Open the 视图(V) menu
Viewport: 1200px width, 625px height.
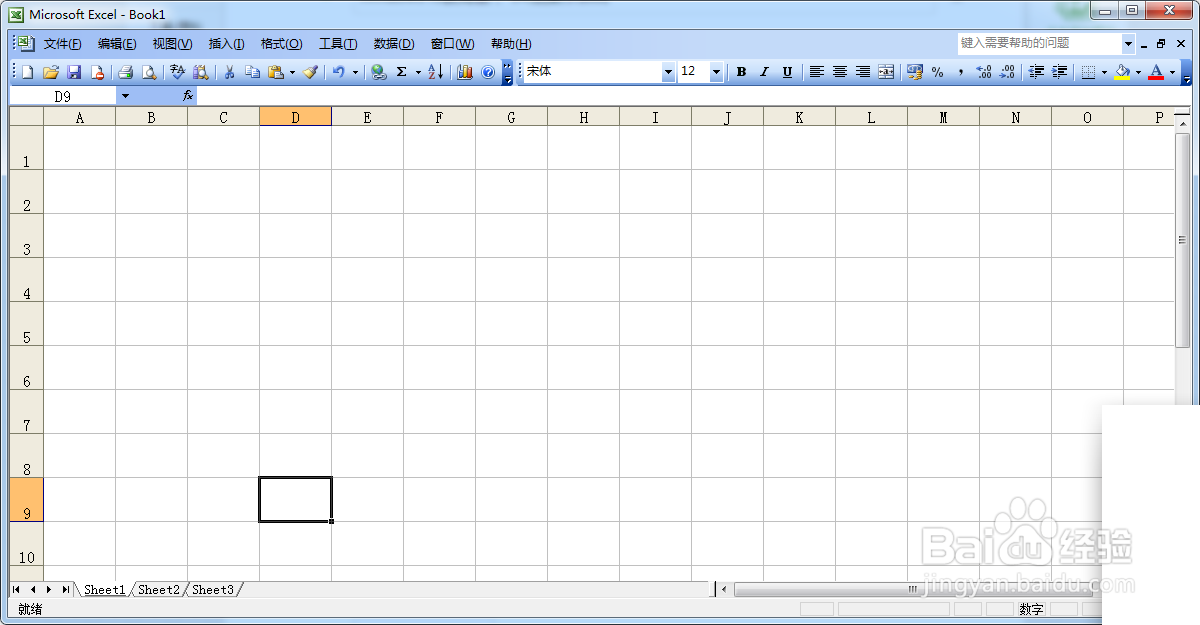tap(172, 44)
